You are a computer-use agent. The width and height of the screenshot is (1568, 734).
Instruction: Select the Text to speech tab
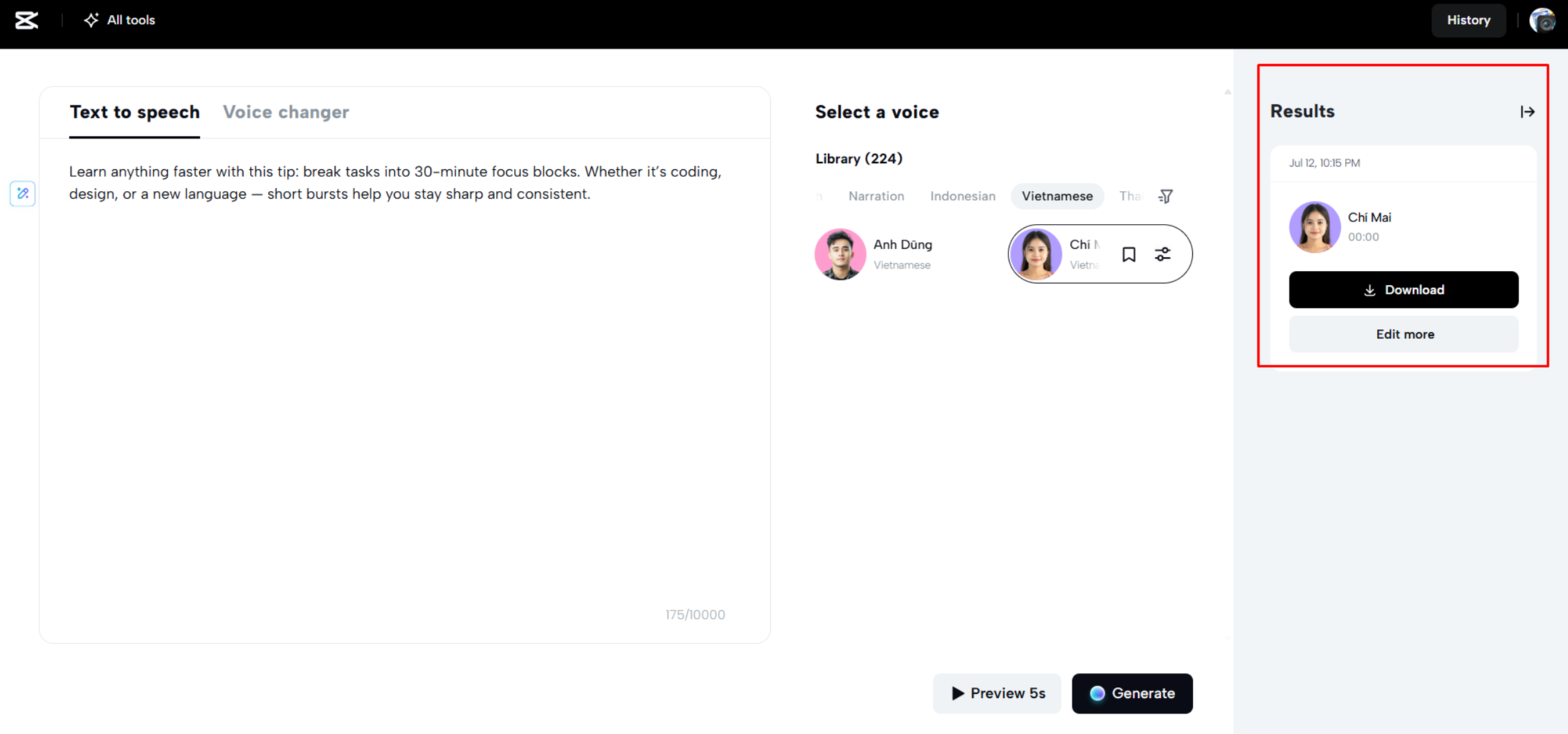[x=134, y=112]
